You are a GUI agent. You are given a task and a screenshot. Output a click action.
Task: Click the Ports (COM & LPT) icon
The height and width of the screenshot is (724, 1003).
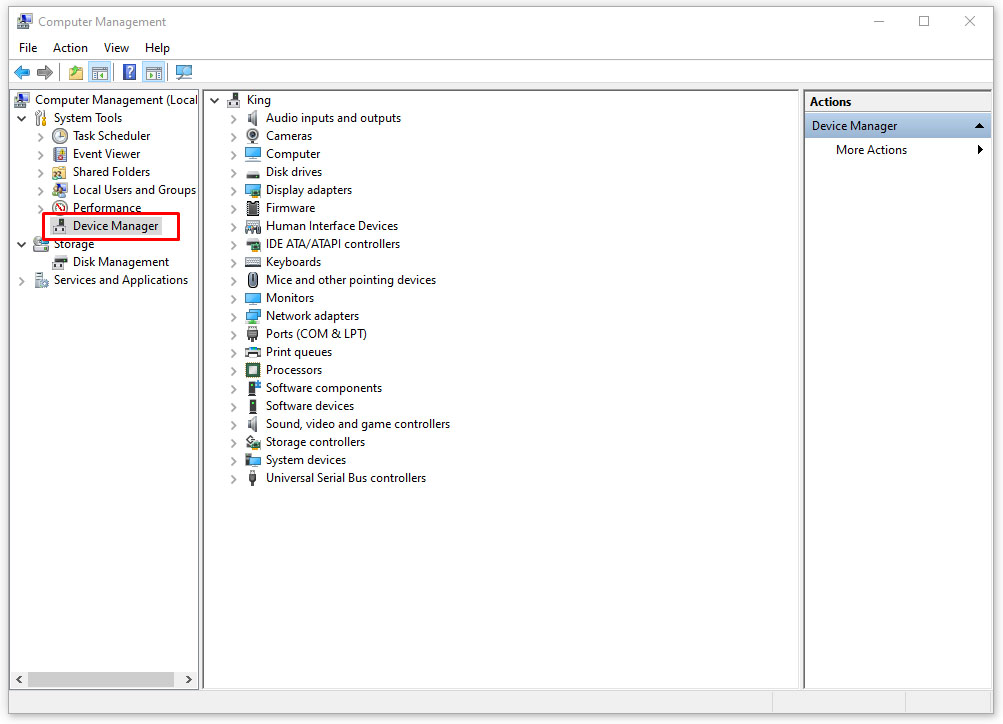(x=253, y=334)
